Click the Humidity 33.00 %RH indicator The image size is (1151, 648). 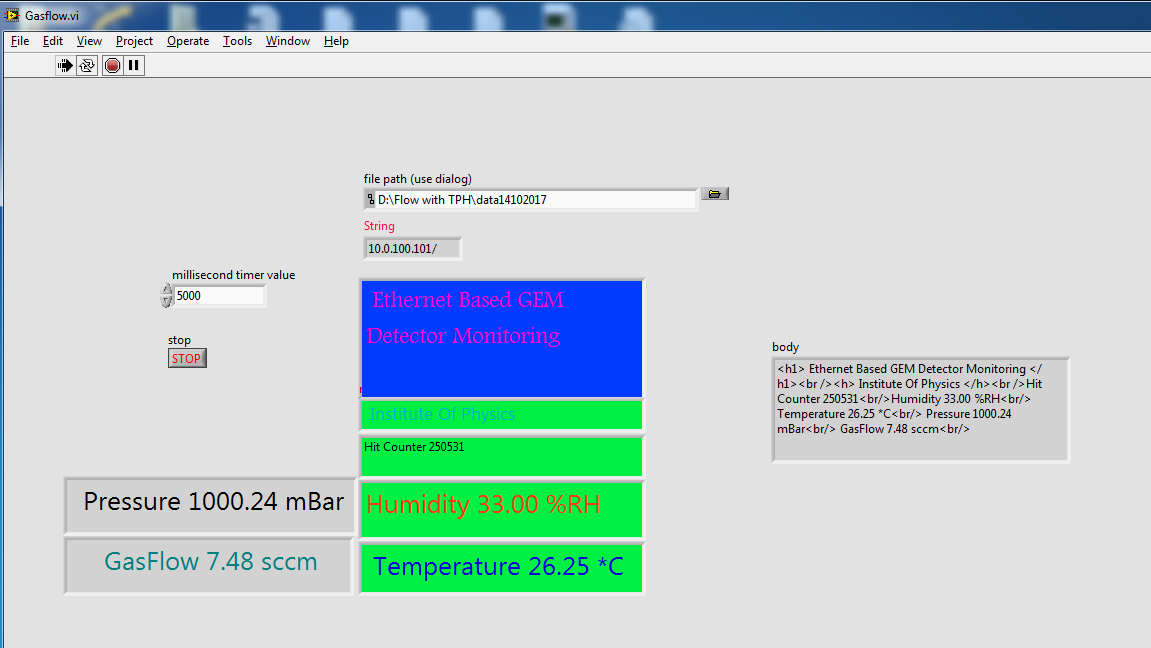(x=502, y=509)
